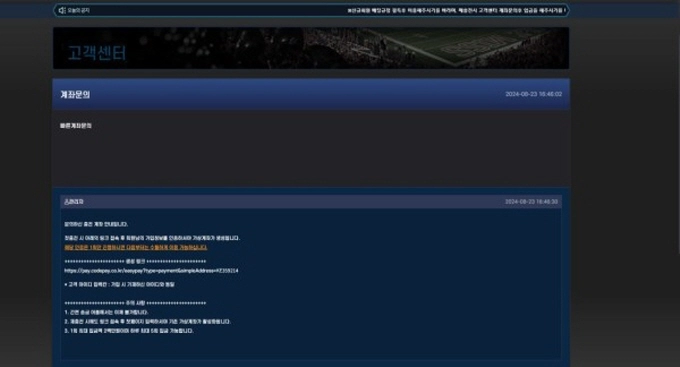Open the orange underlined notice link
This screenshot has width=680, height=367.
136,247
